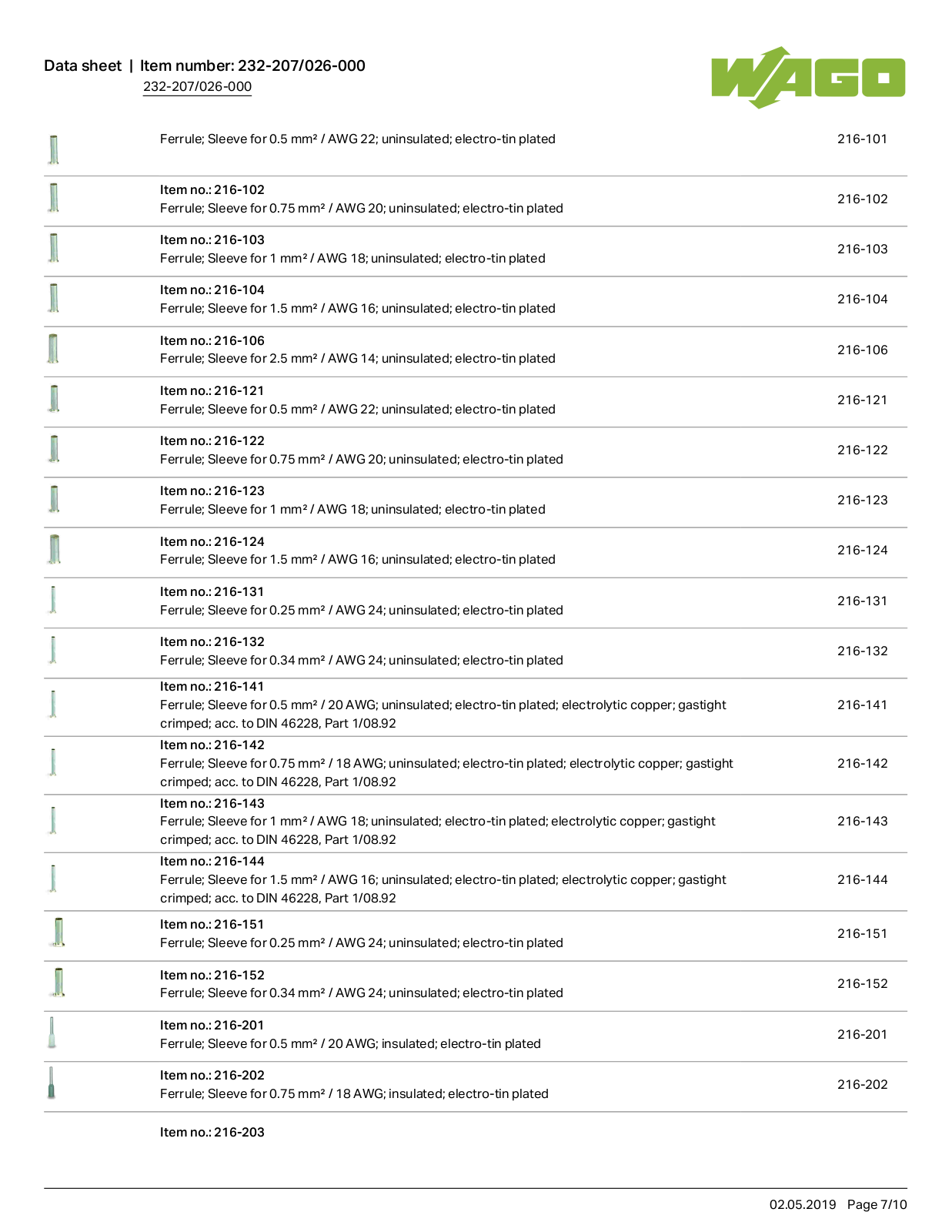Click the 216-123 AWG 18 description text

(x=352, y=509)
